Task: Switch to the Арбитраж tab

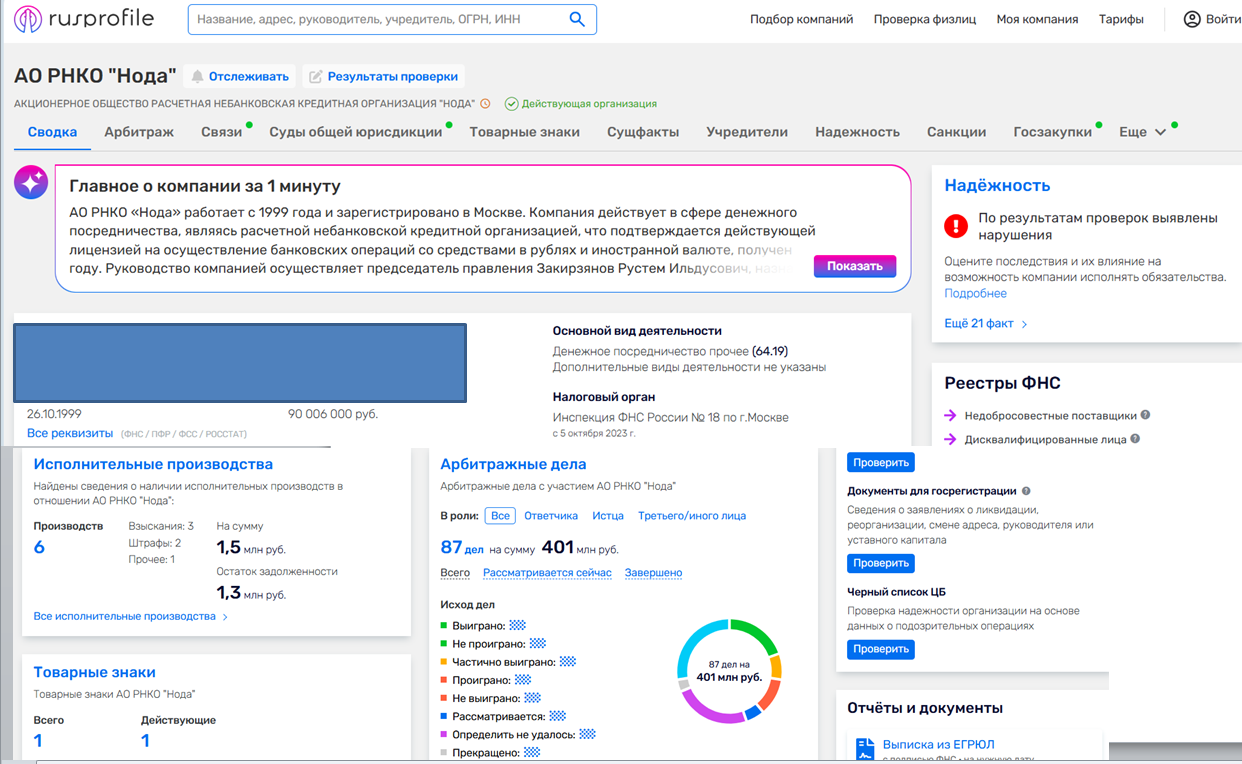Action: [139, 132]
